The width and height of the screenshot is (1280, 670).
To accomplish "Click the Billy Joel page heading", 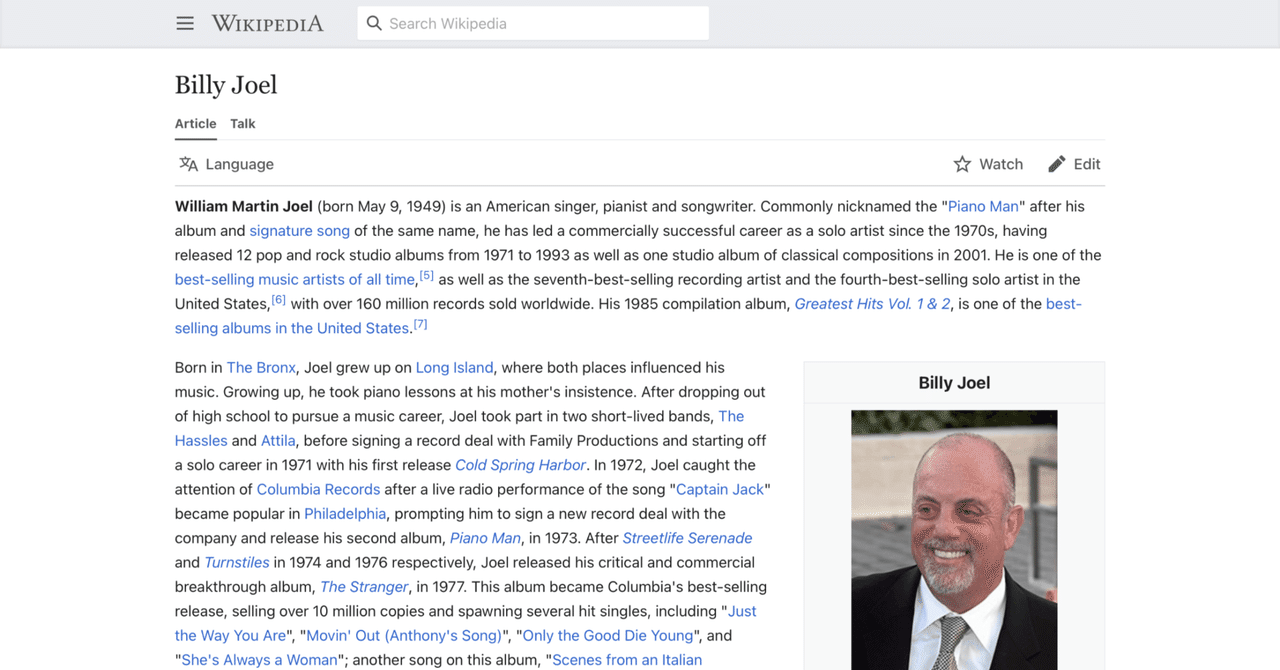I will tap(226, 85).
